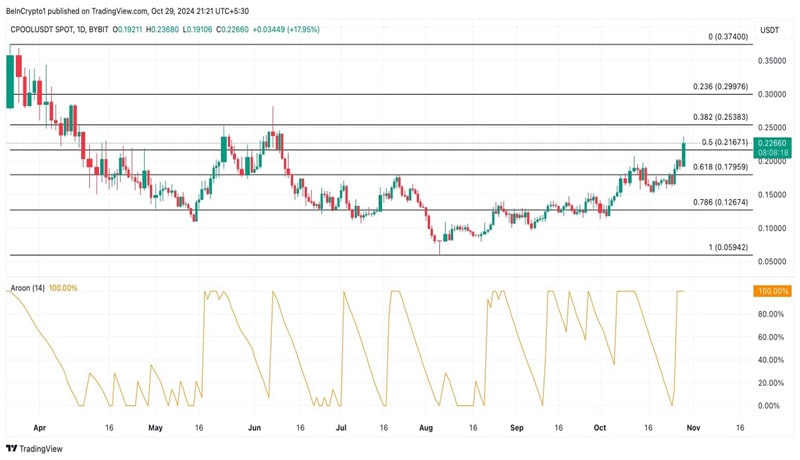The width and height of the screenshot is (800, 460).
Task: Click the high price H0.23680 value
Action: [162, 30]
